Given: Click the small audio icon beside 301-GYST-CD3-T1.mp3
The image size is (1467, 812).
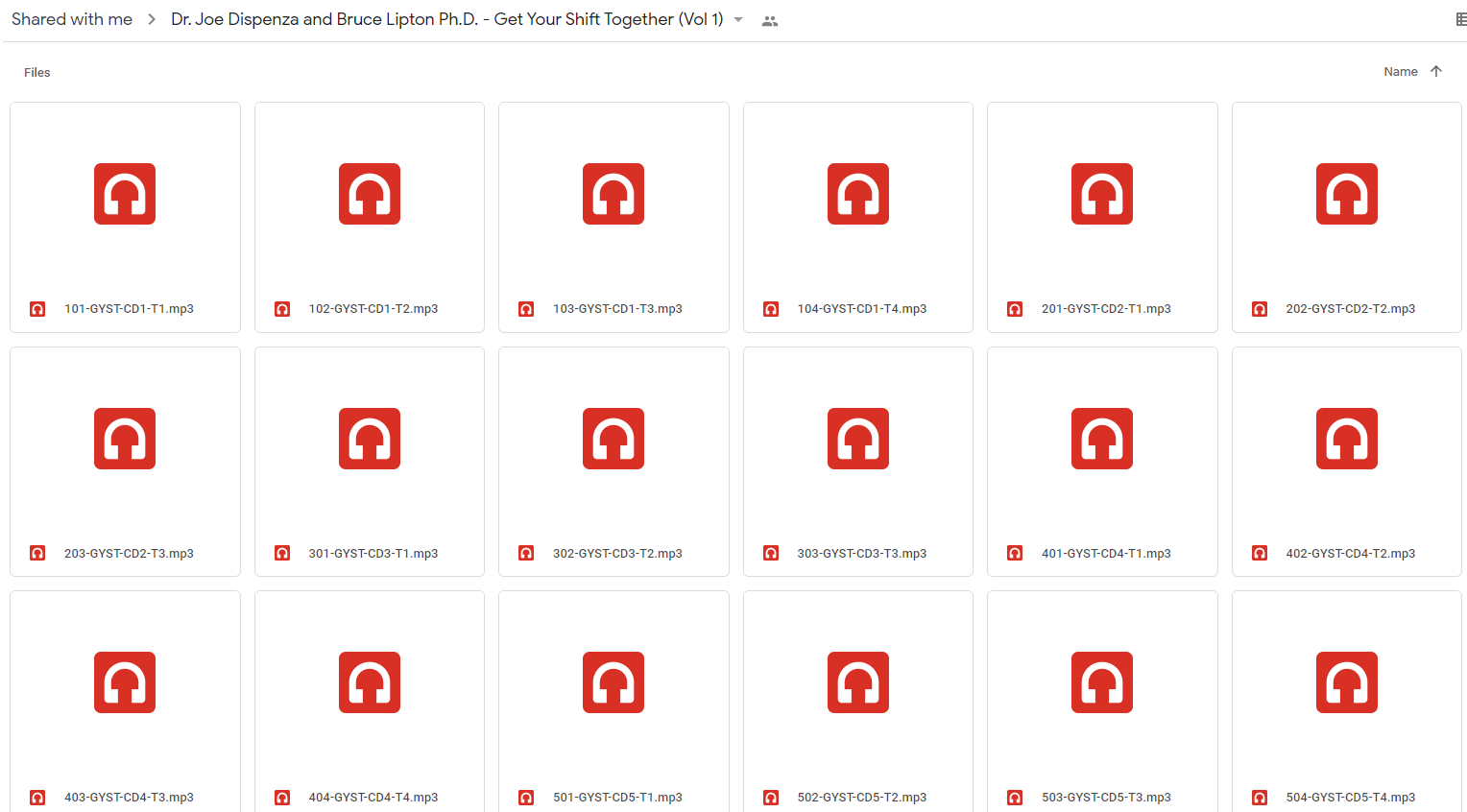Looking at the screenshot, I should 282,553.
